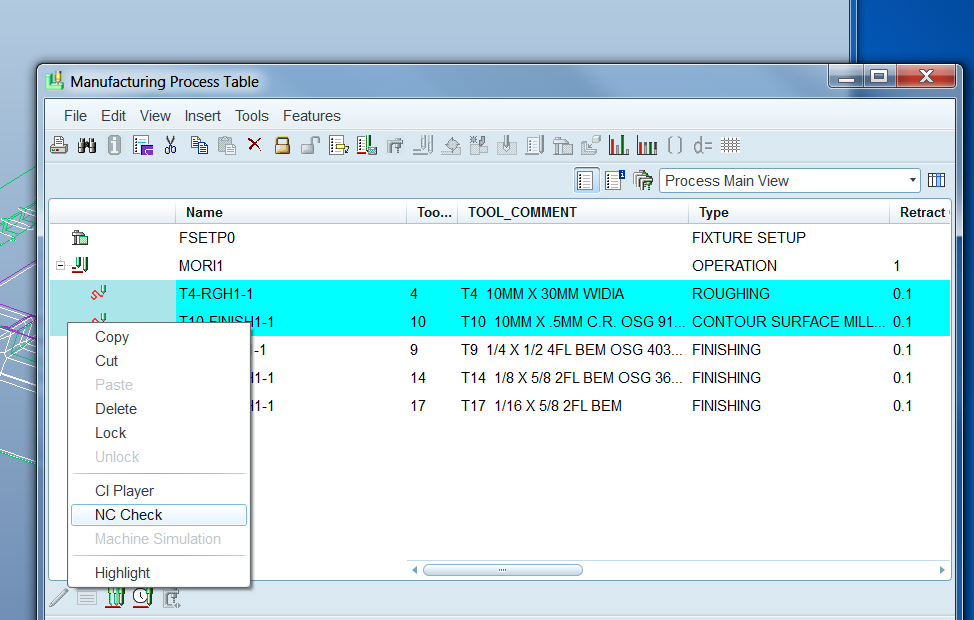Choose Cut from the context menu
Viewport: 974px width, 620px height.
[x=159, y=361]
